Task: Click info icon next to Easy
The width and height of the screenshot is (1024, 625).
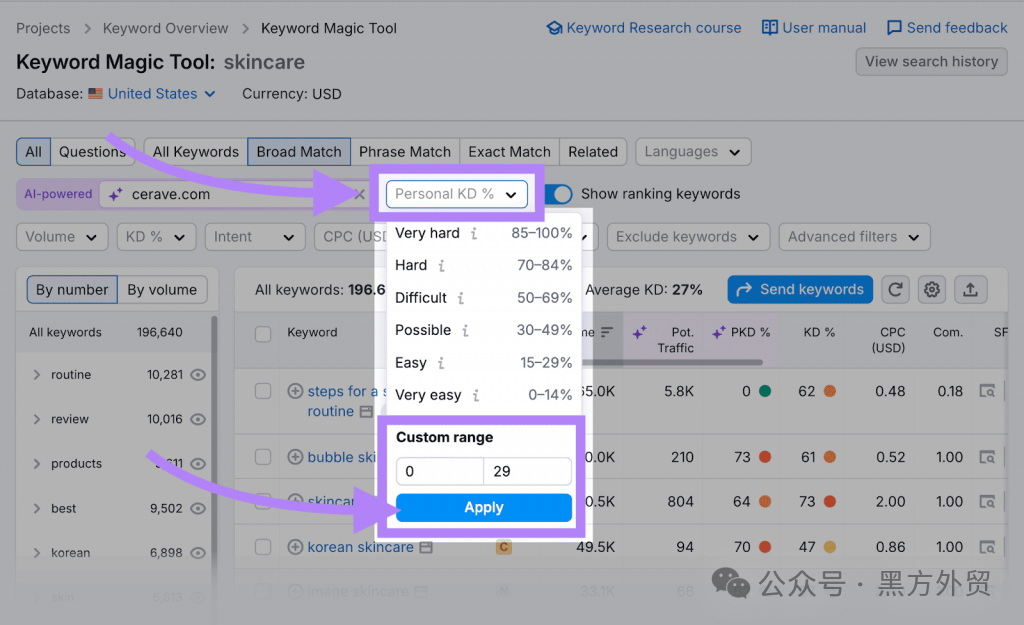Action: coord(441,363)
